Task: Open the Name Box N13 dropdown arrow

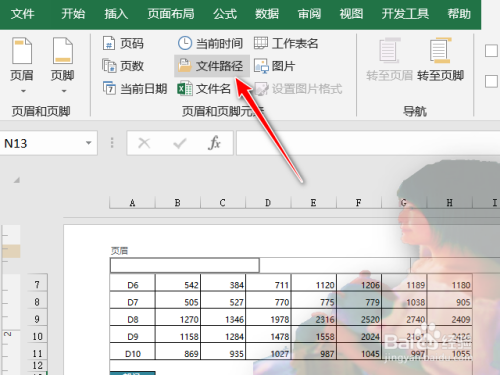Action: (x=88, y=143)
